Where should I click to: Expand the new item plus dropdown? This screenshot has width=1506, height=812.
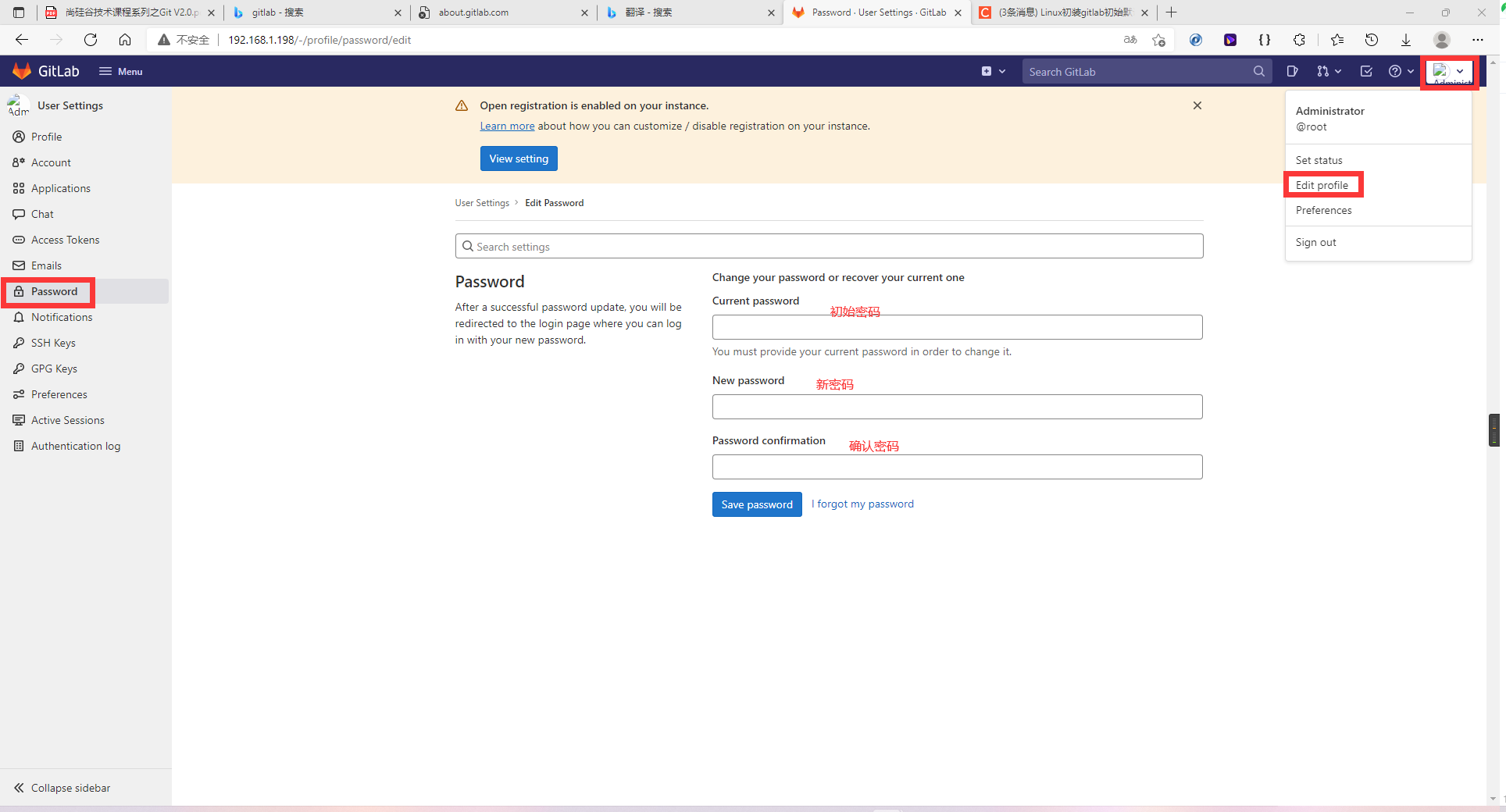pos(993,71)
